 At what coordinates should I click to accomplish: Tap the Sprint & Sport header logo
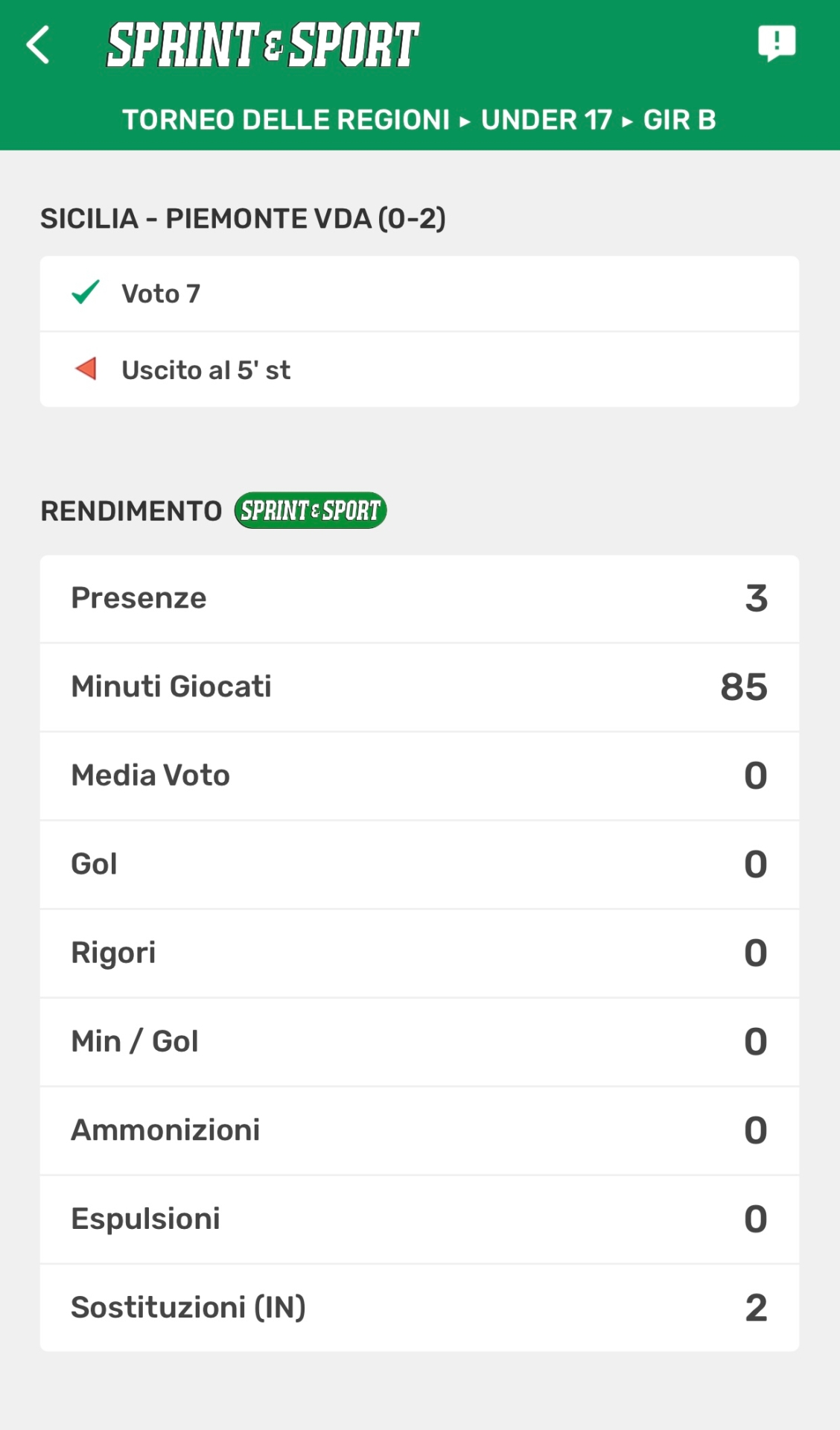(263, 45)
